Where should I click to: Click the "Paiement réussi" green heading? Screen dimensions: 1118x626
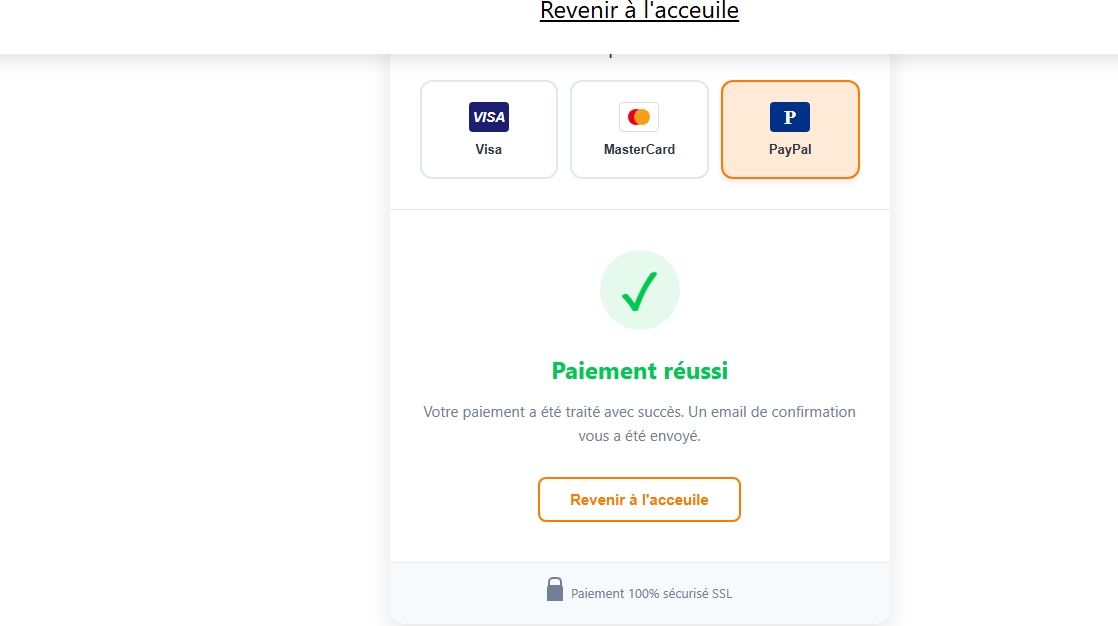click(639, 371)
